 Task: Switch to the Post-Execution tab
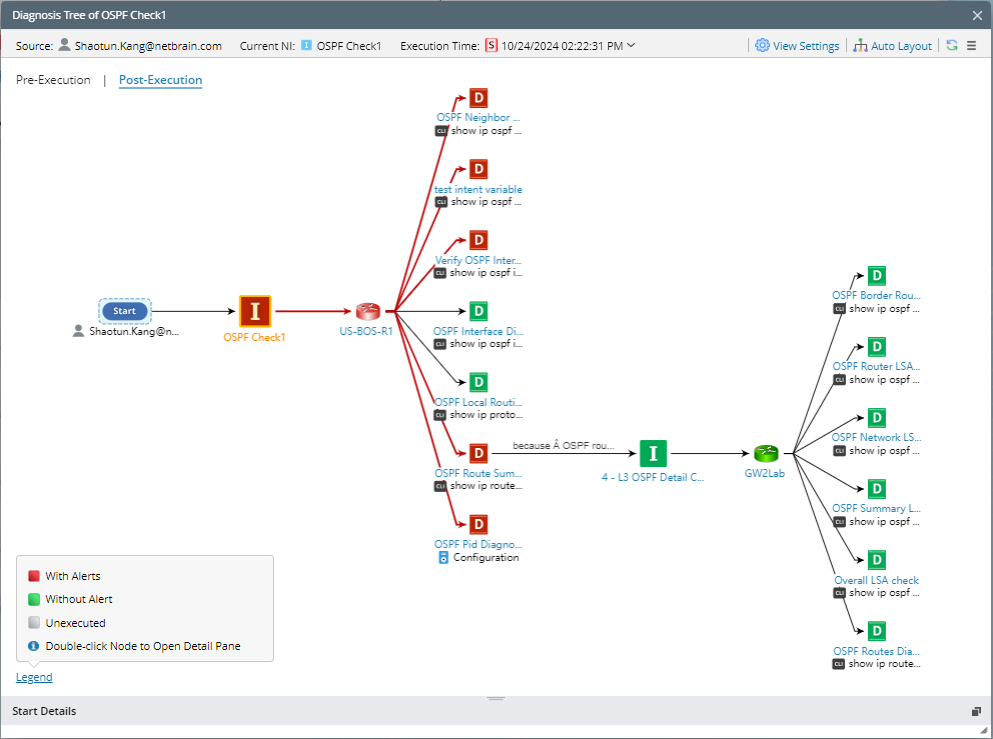[x=160, y=80]
